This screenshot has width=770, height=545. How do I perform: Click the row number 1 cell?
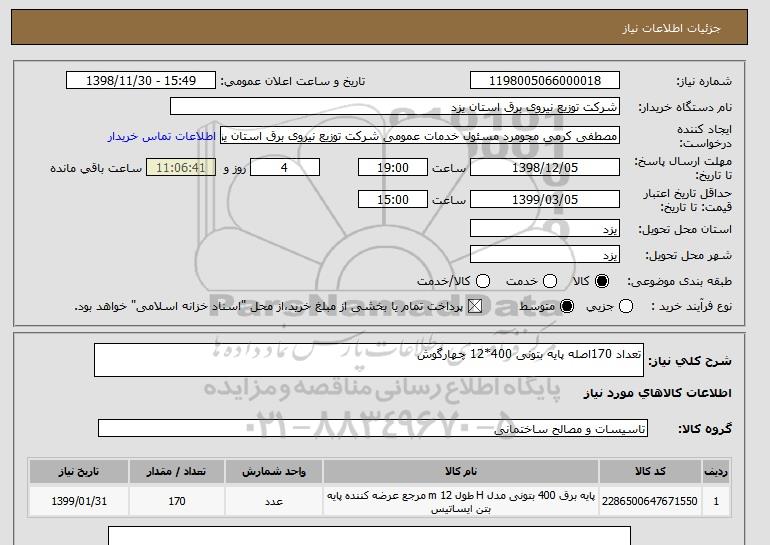click(716, 501)
